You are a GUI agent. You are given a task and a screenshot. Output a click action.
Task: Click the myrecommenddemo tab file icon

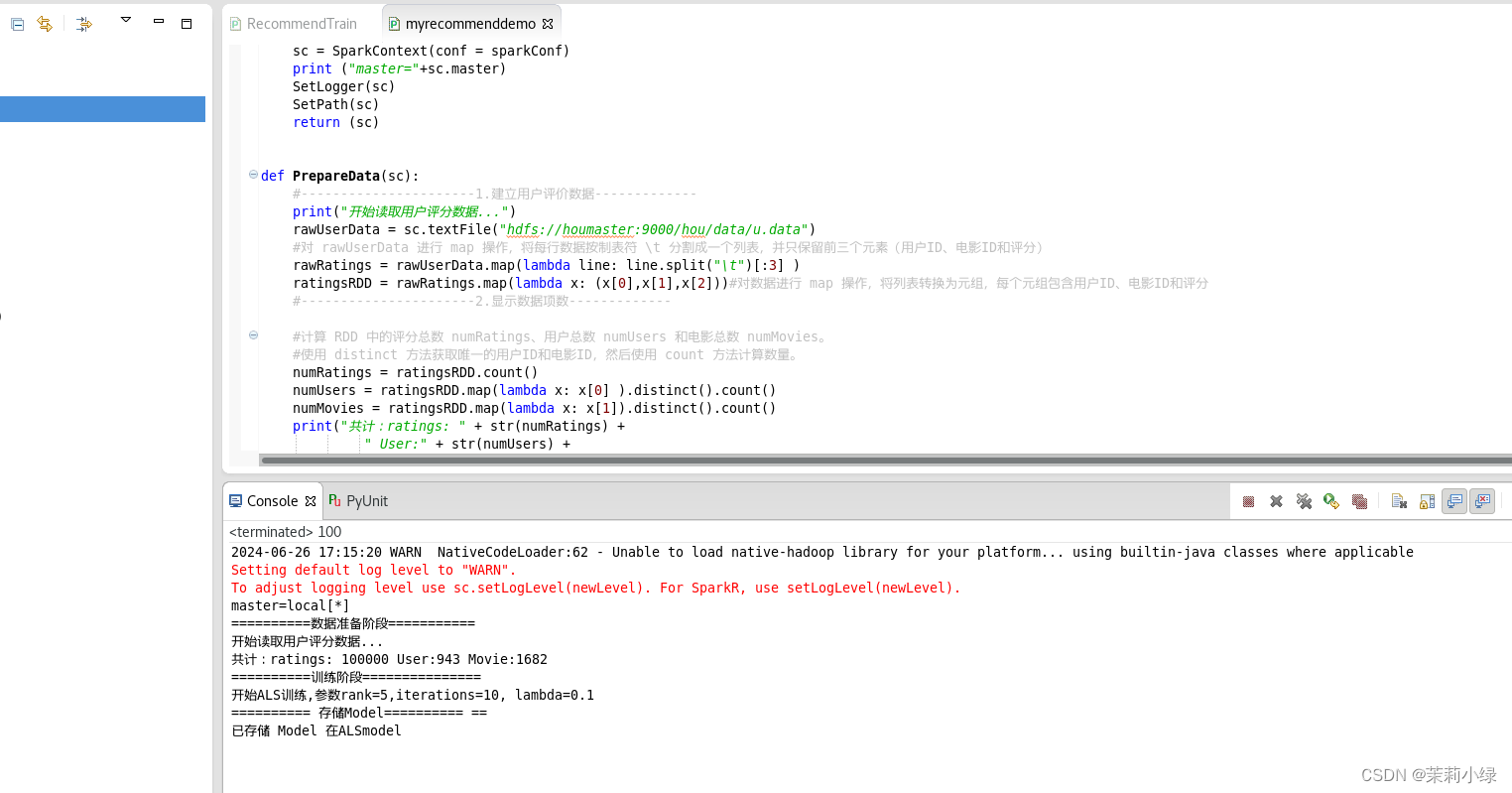click(394, 24)
